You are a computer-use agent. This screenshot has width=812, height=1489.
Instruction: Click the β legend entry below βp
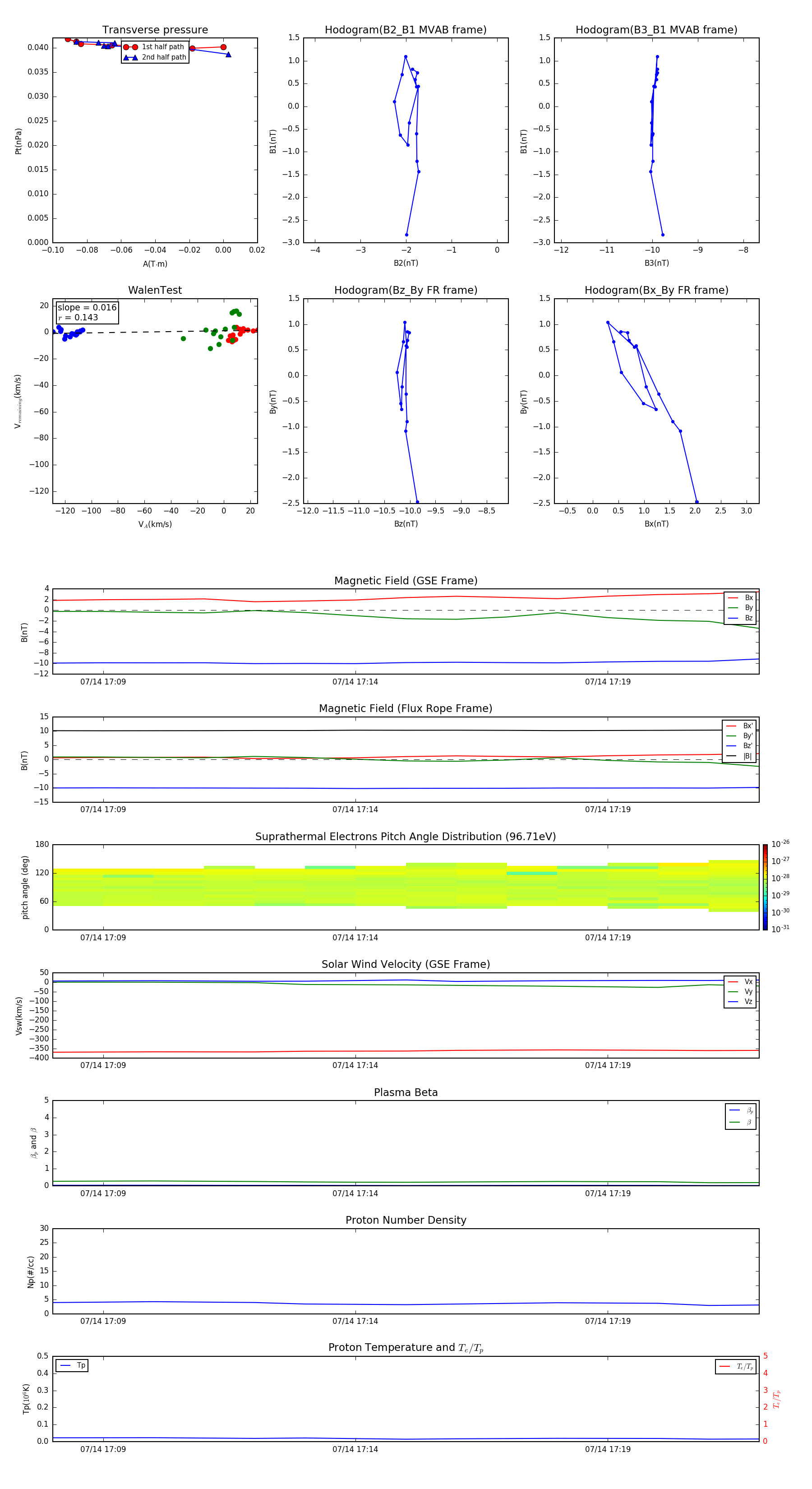click(x=741, y=1122)
